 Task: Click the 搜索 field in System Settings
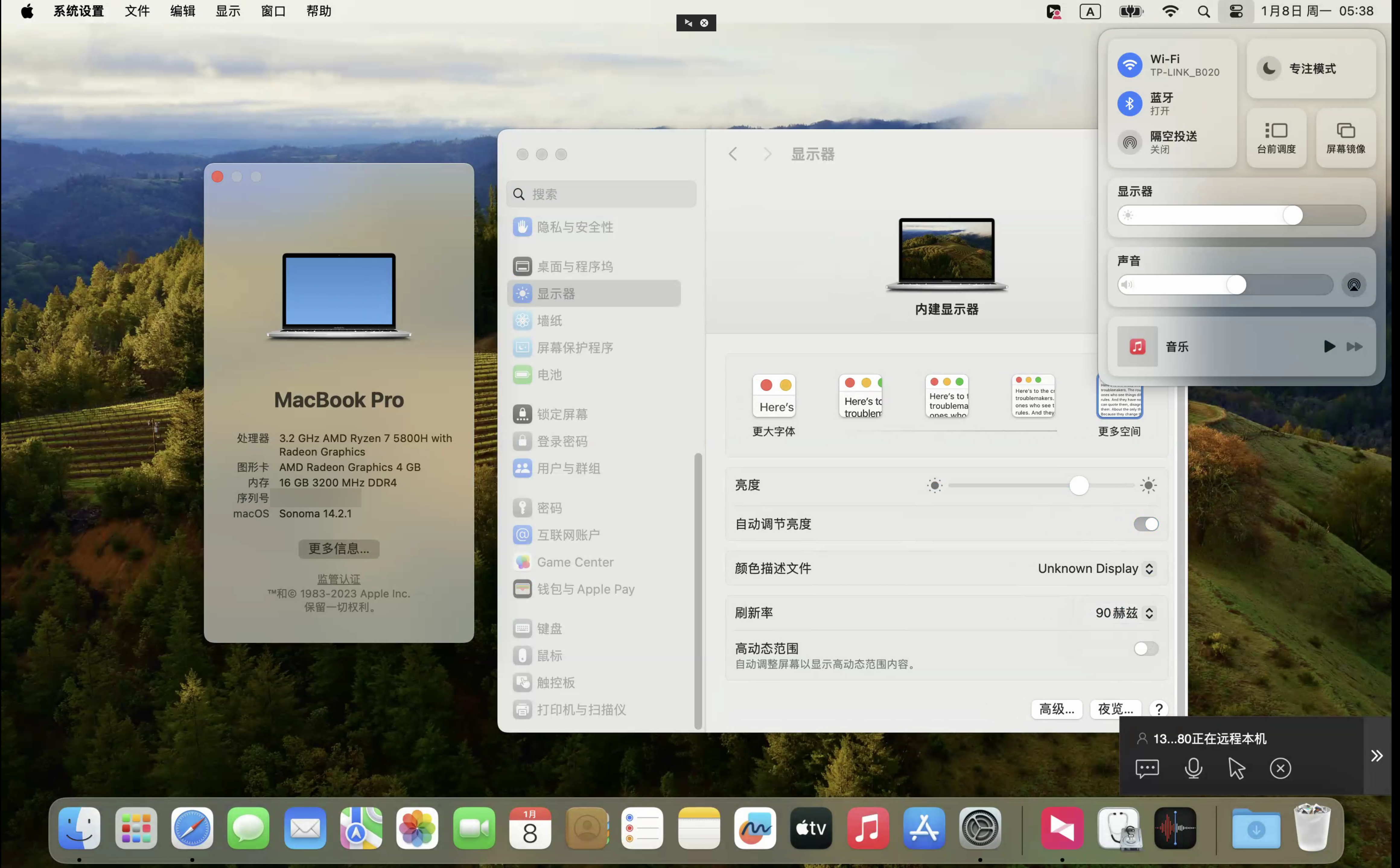pyautogui.click(x=601, y=194)
